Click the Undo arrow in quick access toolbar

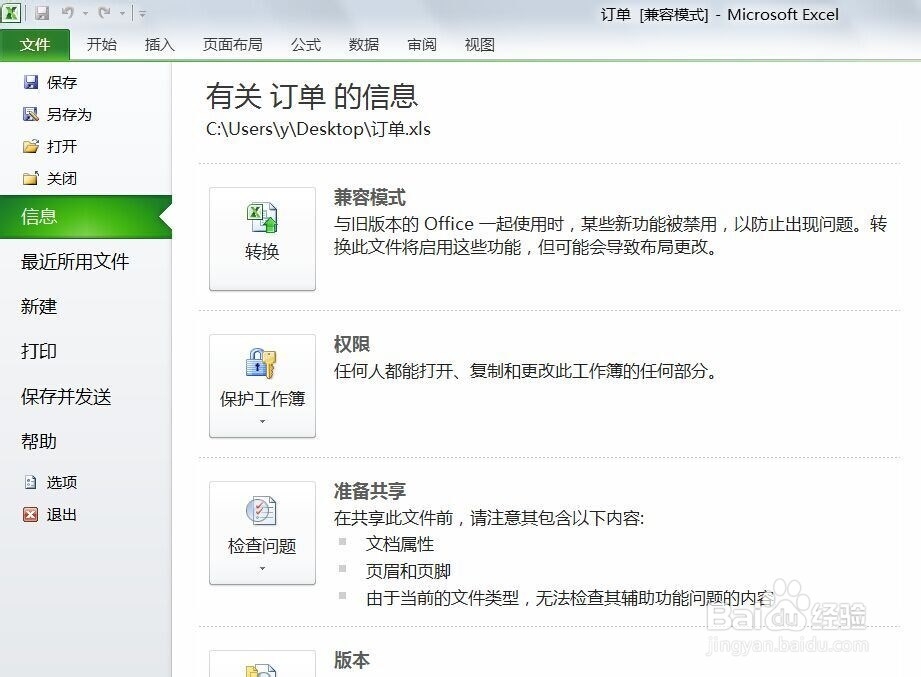(68, 13)
